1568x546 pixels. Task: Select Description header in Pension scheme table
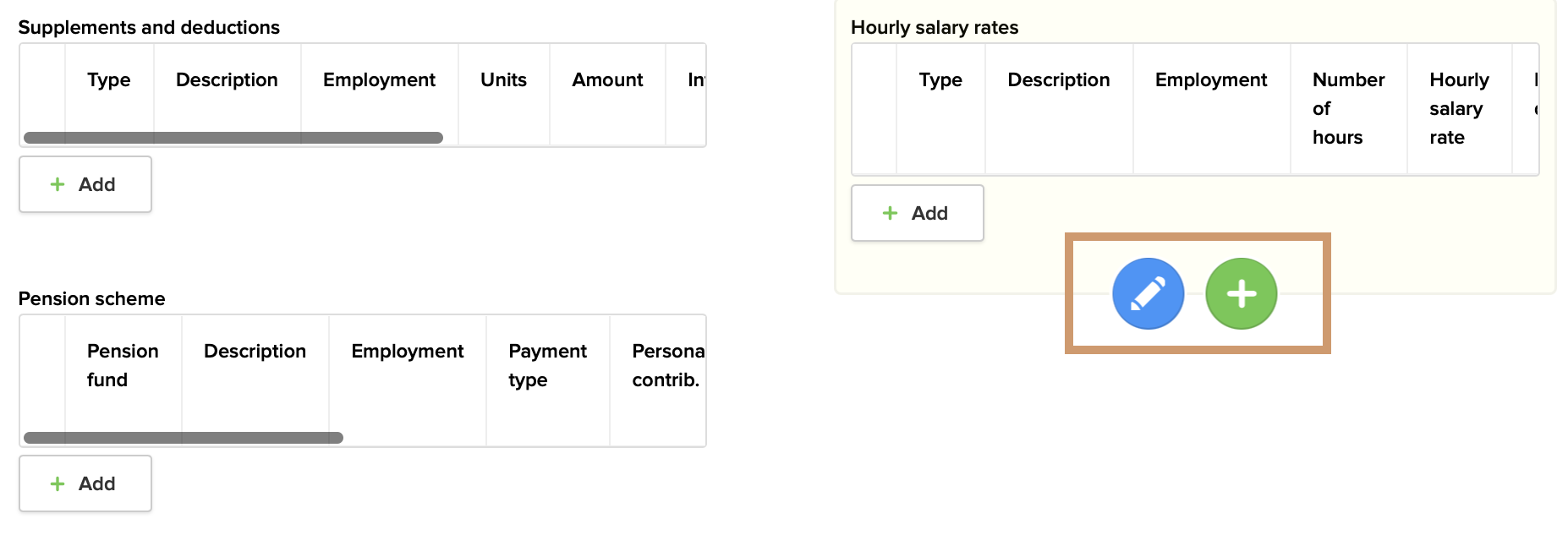[x=255, y=351]
